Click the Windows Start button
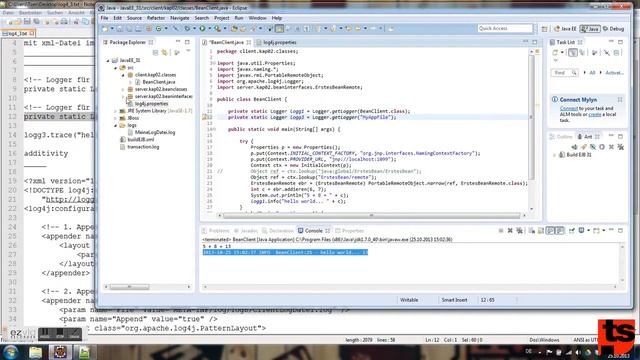The height and width of the screenshot is (360, 640). coord(11,352)
